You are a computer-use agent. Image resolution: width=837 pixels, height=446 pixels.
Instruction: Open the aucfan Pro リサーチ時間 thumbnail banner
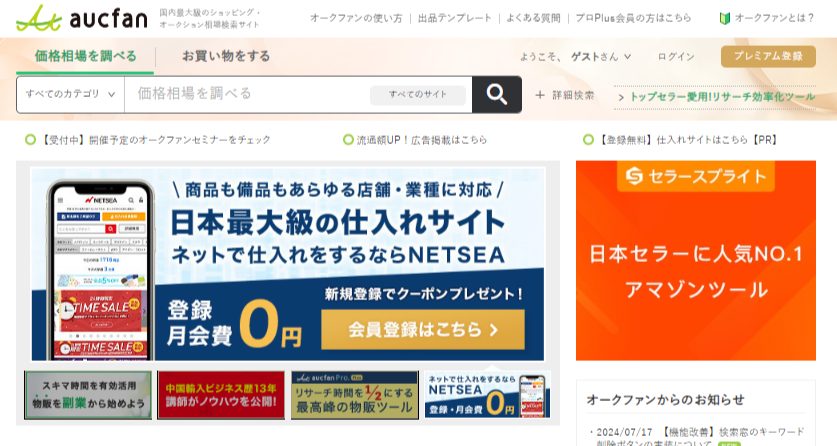pyautogui.click(x=354, y=395)
